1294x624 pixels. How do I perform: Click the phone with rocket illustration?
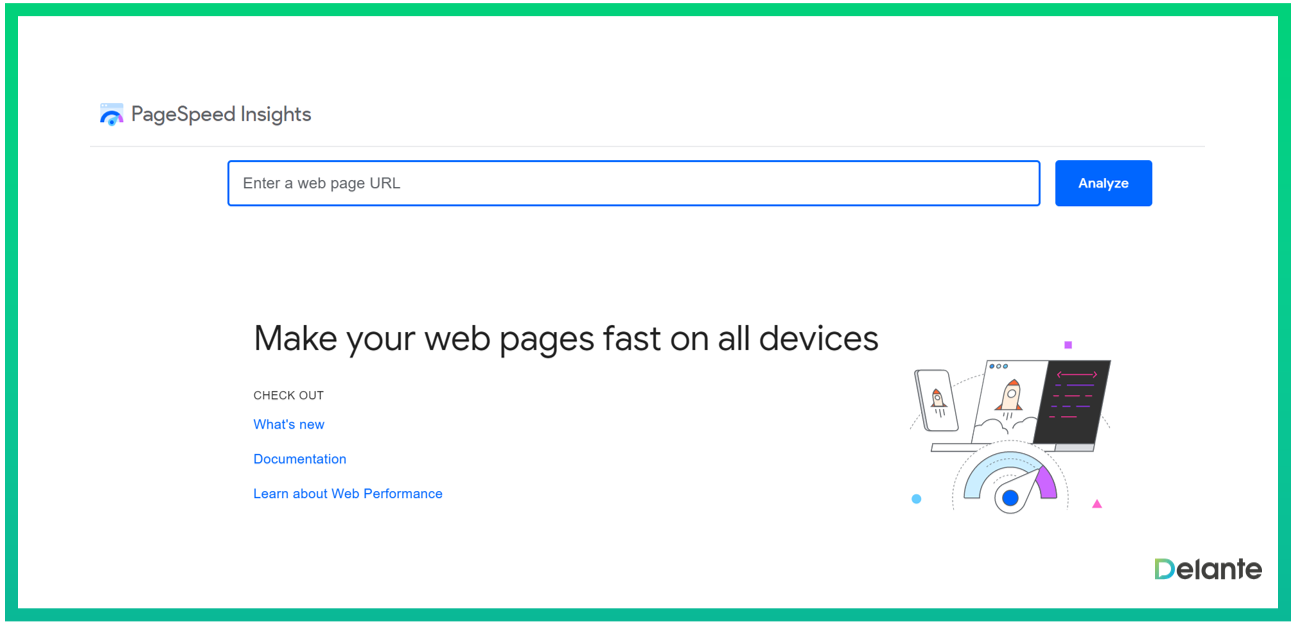point(937,399)
